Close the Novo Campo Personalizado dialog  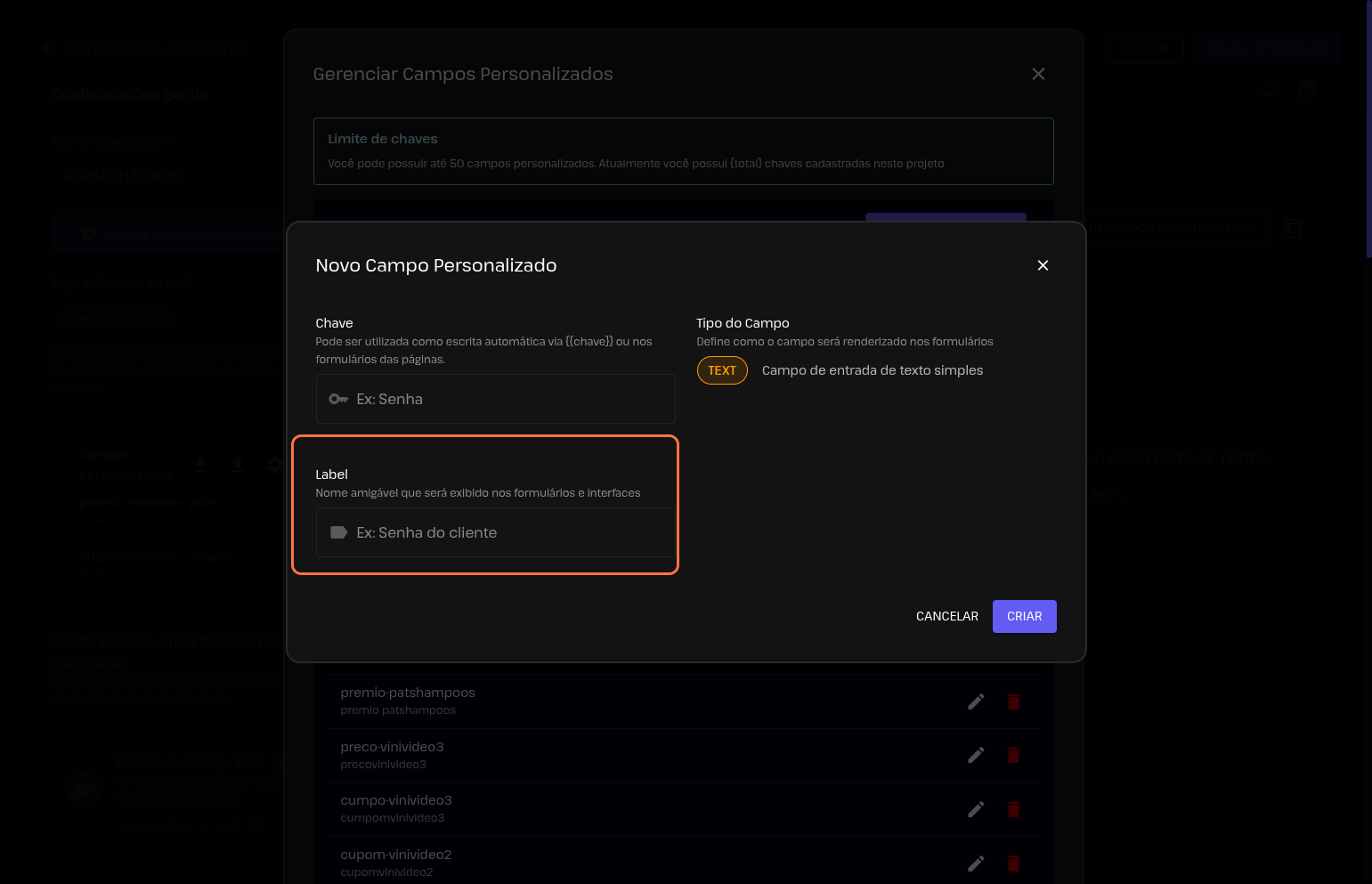[x=1043, y=265]
